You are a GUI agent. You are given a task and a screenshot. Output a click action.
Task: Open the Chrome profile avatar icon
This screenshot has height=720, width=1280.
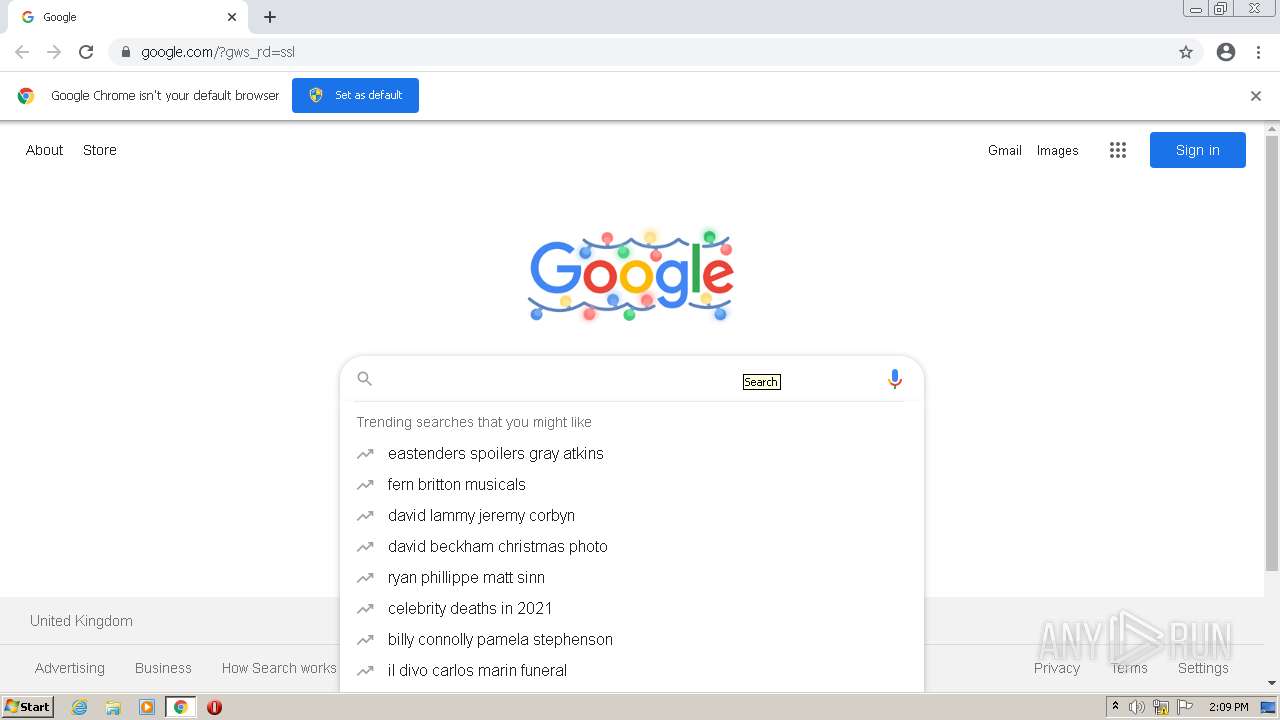[x=1226, y=52]
